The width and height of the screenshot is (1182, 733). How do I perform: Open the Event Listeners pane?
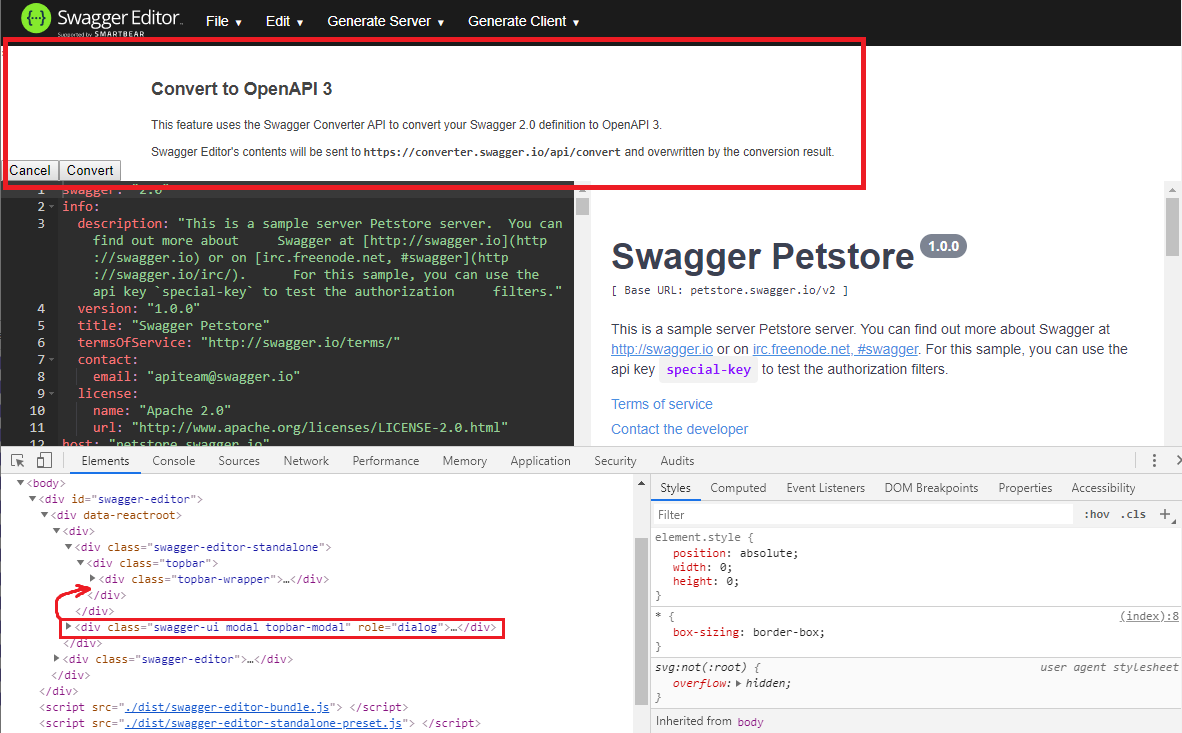click(x=825, y=488)
